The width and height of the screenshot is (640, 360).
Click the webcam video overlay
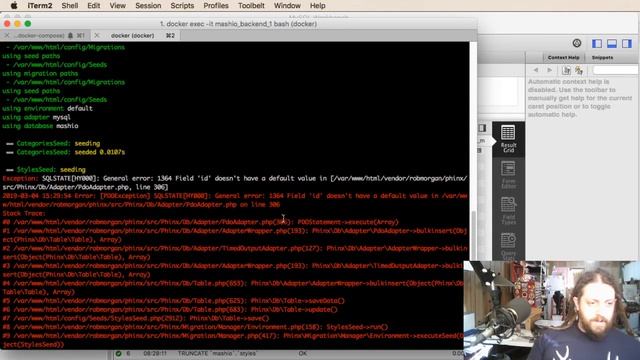tap(552, 310)
